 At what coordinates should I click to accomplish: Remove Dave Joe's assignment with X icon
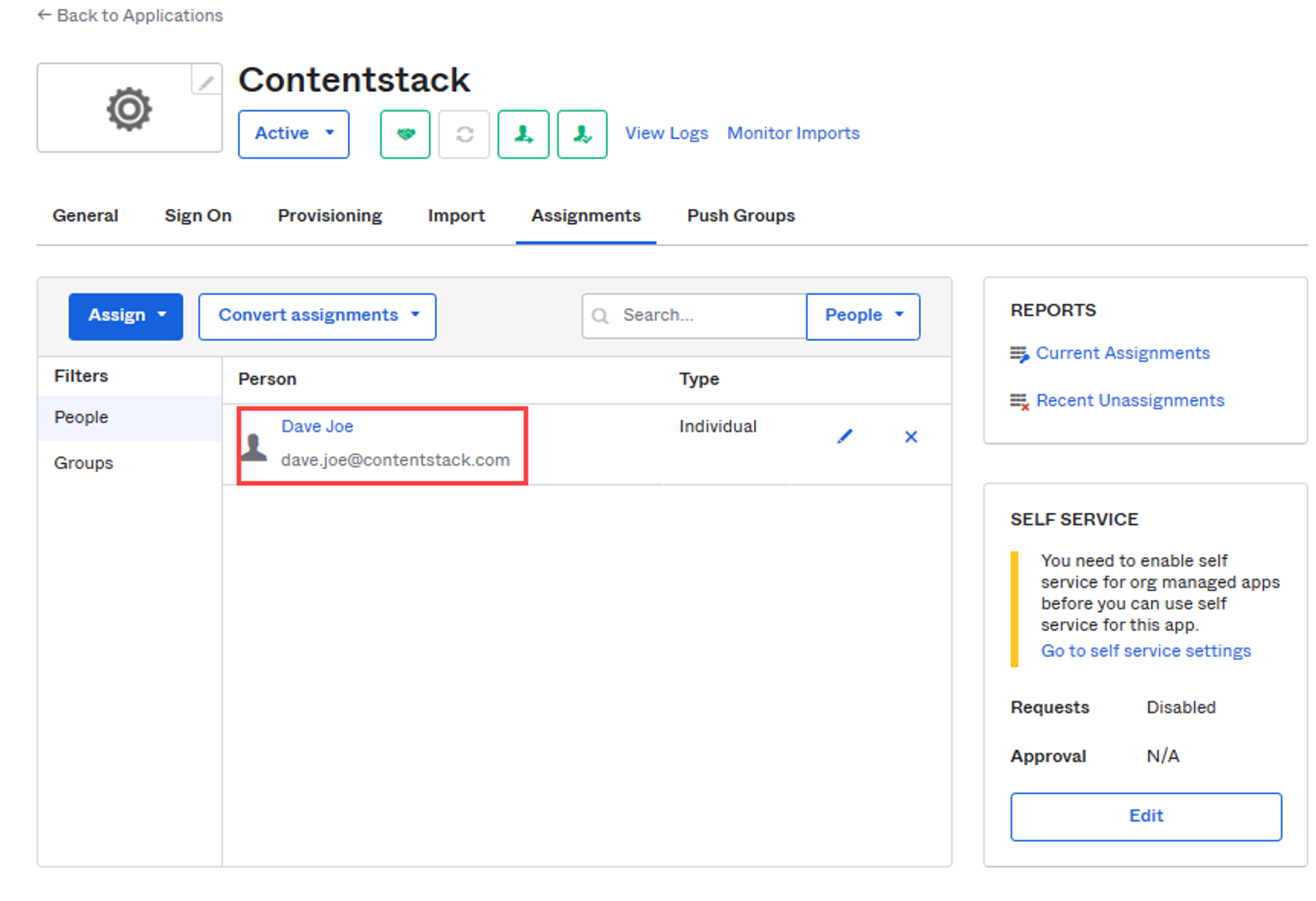pos(911,437)
